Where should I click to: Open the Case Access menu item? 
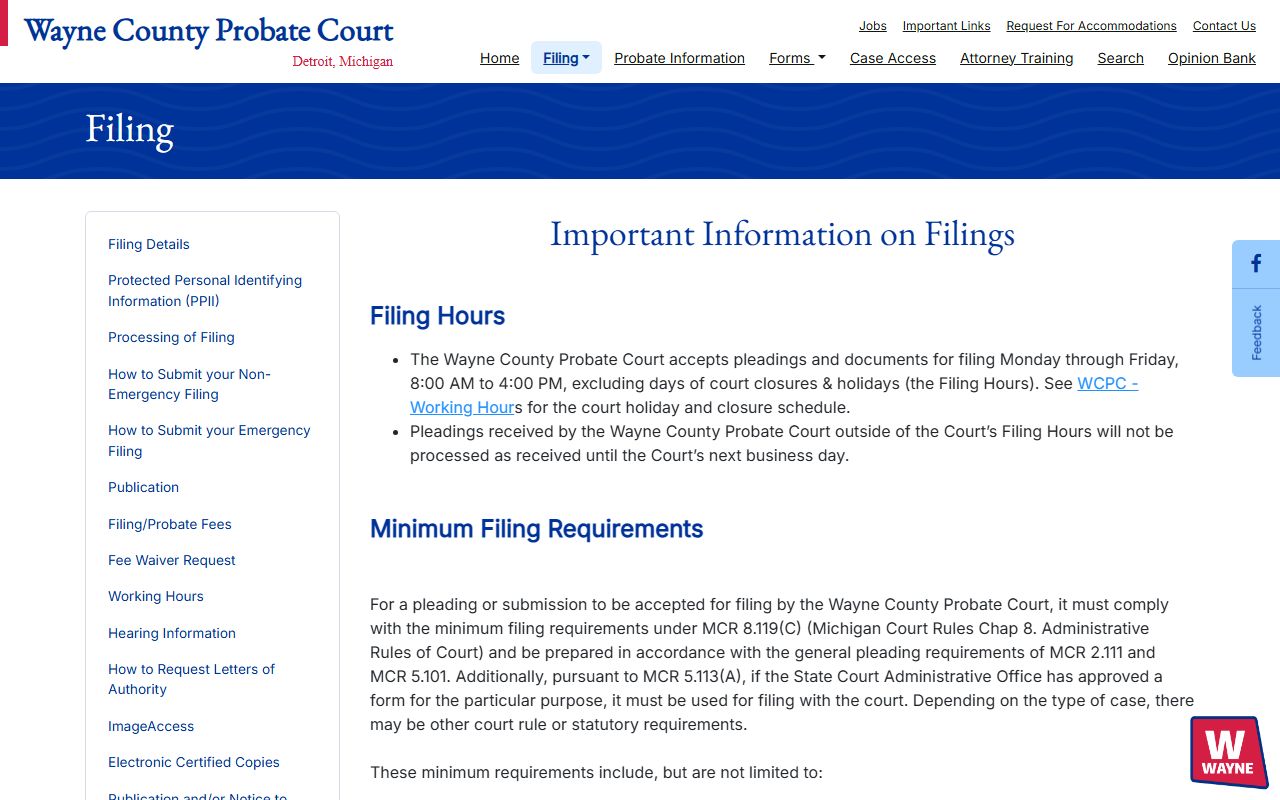[x=893, y=58]
